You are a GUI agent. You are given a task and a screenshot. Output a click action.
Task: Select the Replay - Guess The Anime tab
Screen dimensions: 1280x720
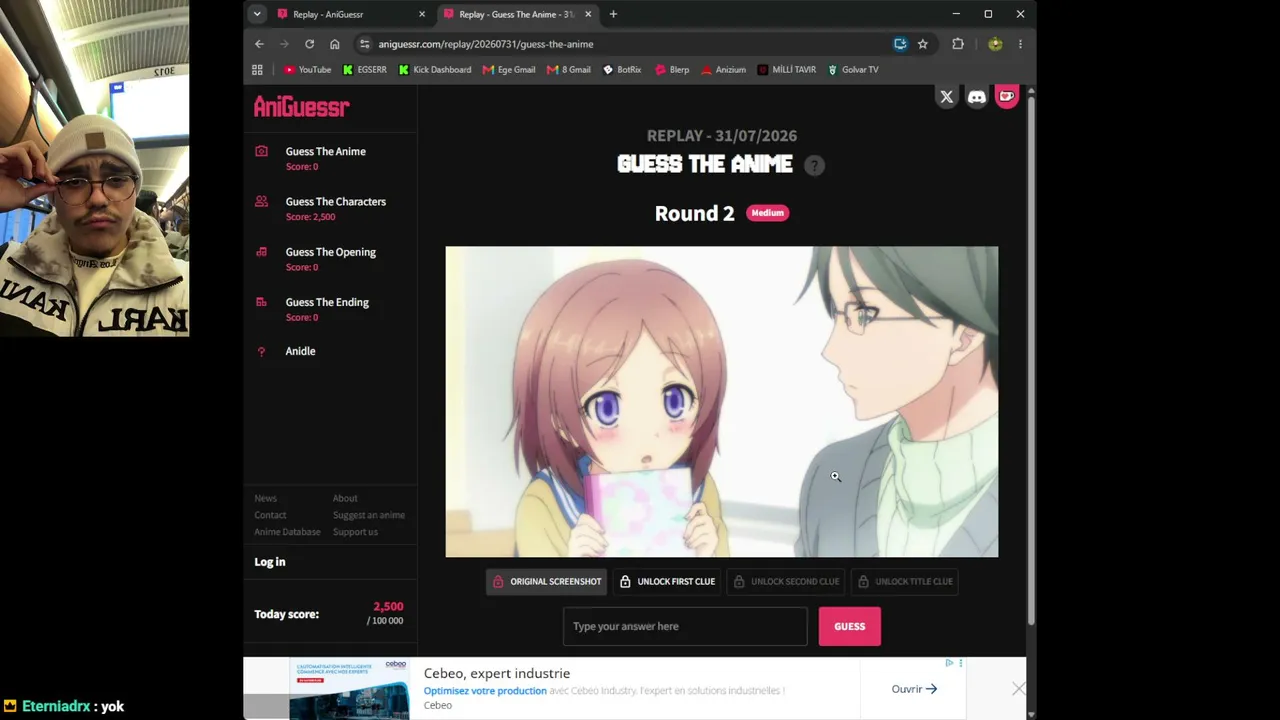pyautogui.click(x=518, y=14)
